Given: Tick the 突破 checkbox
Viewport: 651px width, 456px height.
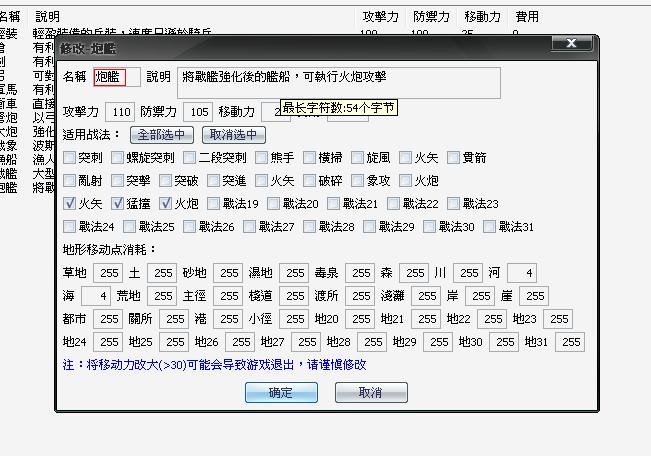Looking at the screenshot, I should pos(166,180).
